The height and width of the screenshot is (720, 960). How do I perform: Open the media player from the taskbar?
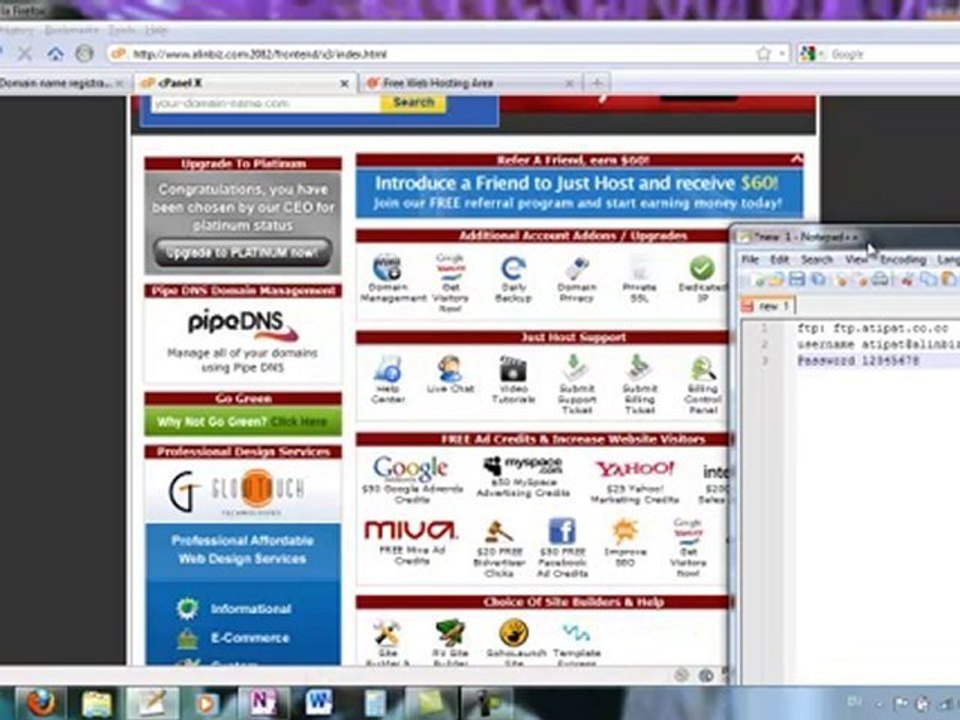208,703
